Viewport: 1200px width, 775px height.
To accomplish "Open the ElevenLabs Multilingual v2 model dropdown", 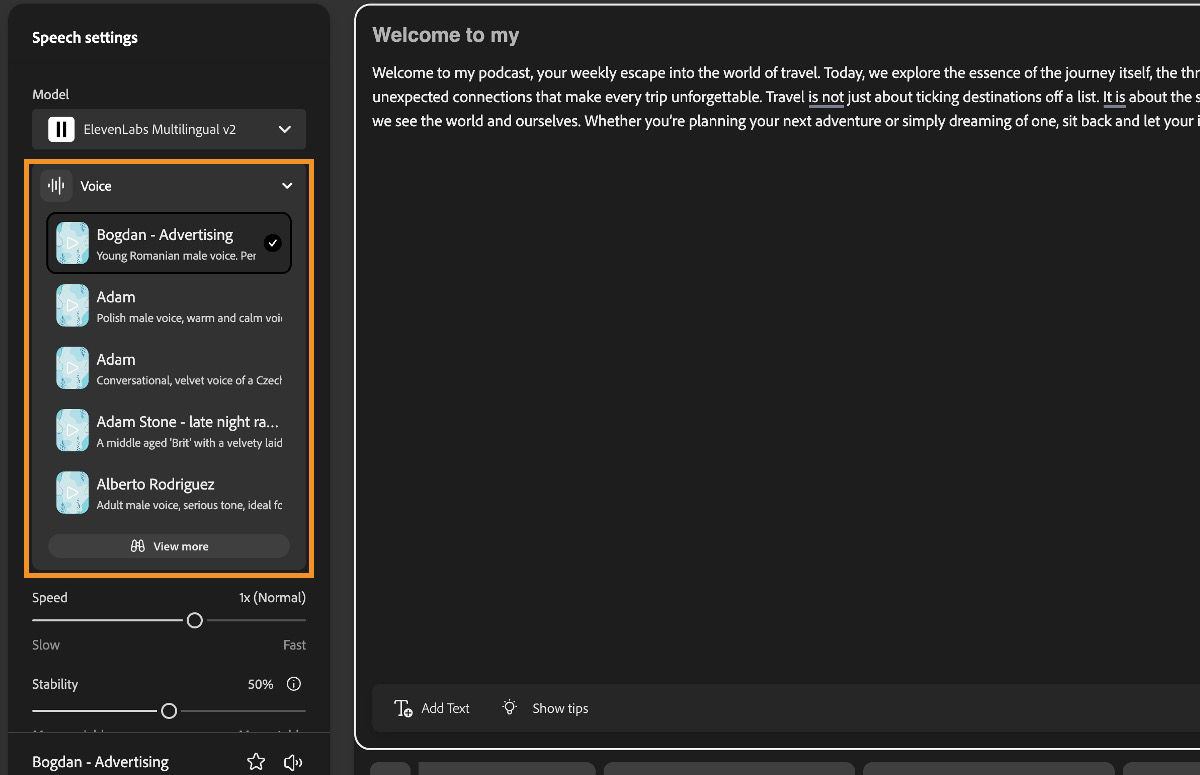I will pyautogui.click(x=283, y=129).
